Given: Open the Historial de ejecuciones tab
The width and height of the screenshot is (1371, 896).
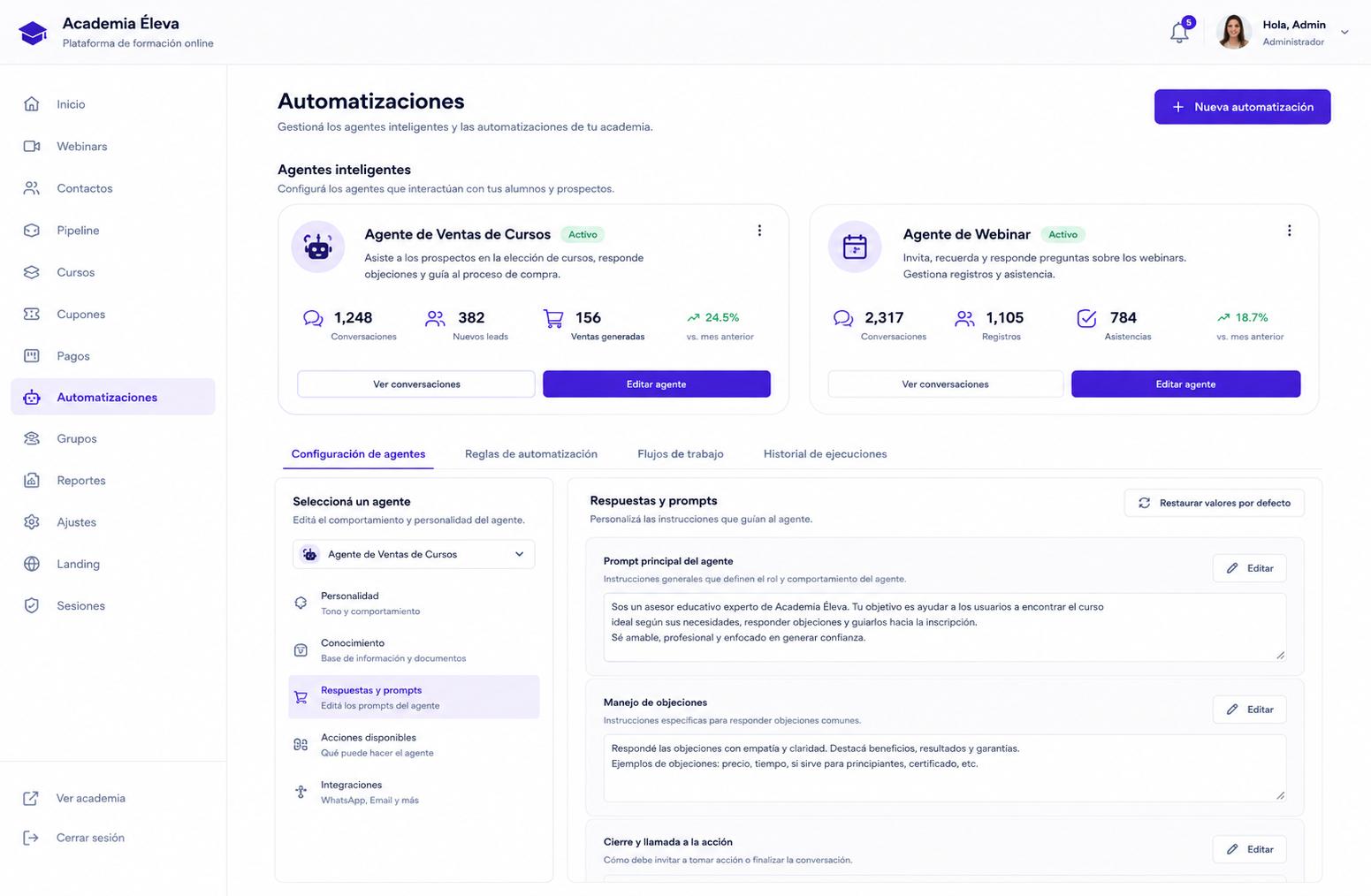Looking at the screenshot, I should point(825,454).
